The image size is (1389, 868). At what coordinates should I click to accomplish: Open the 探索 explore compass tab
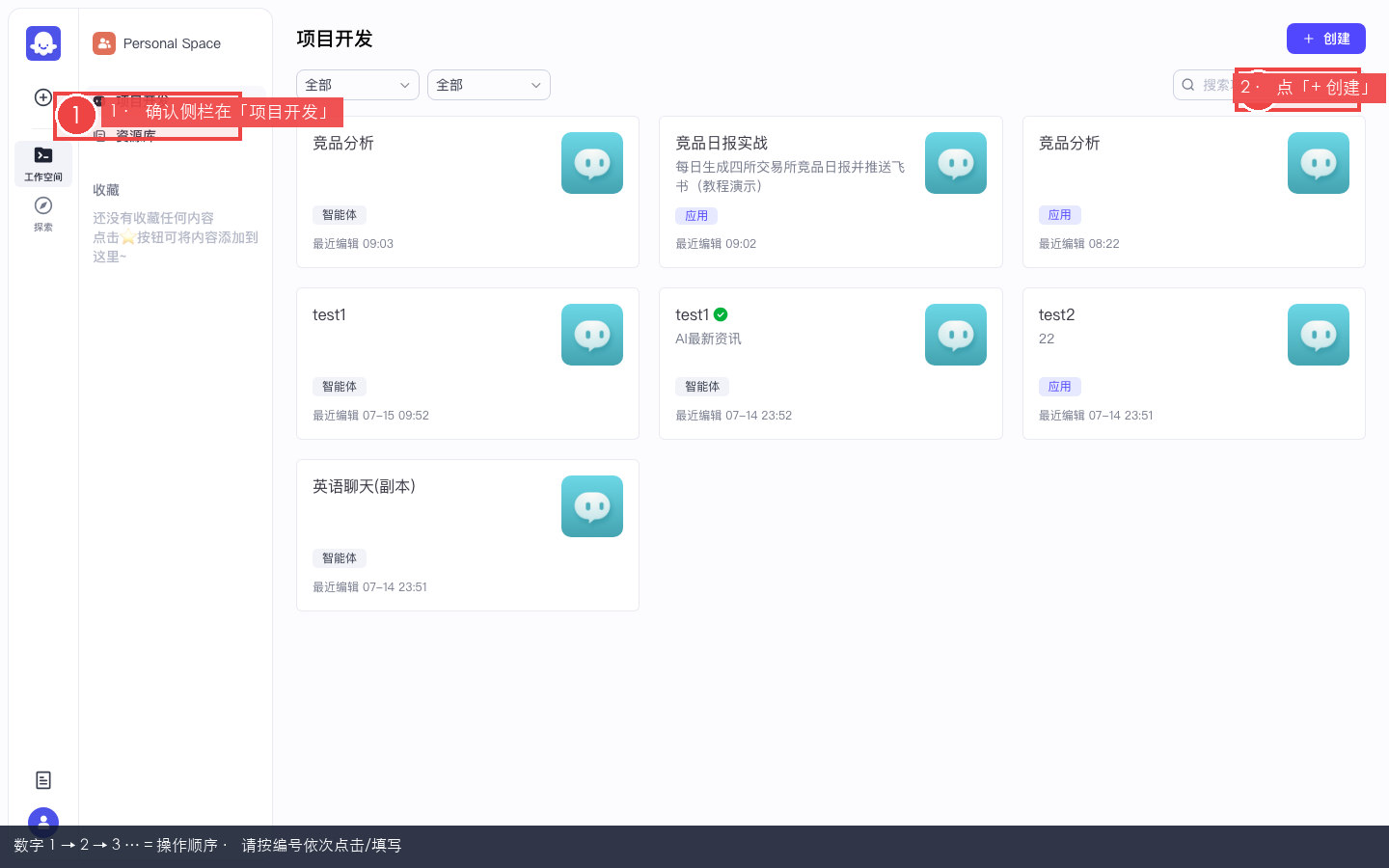43,213
